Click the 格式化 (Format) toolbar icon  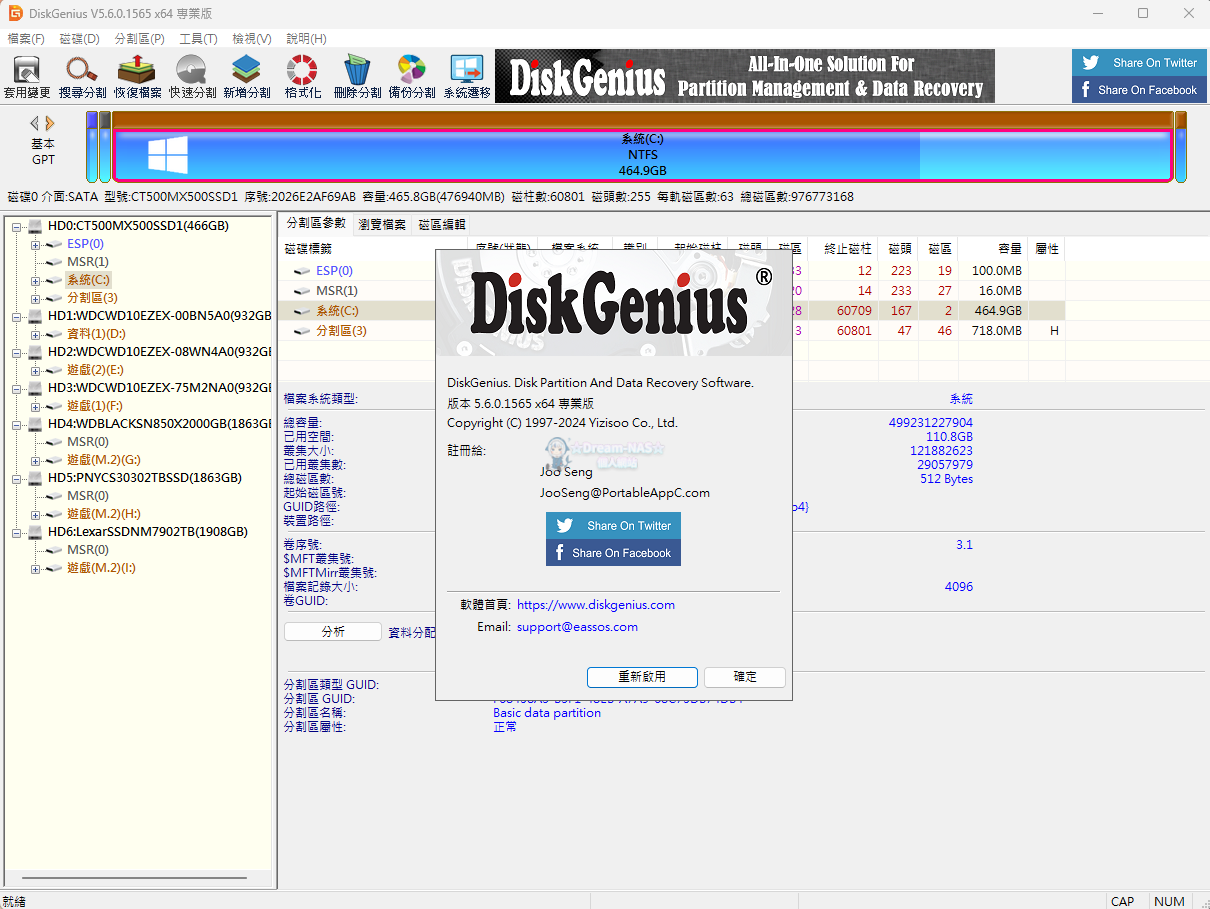click(x=301, y=75)
